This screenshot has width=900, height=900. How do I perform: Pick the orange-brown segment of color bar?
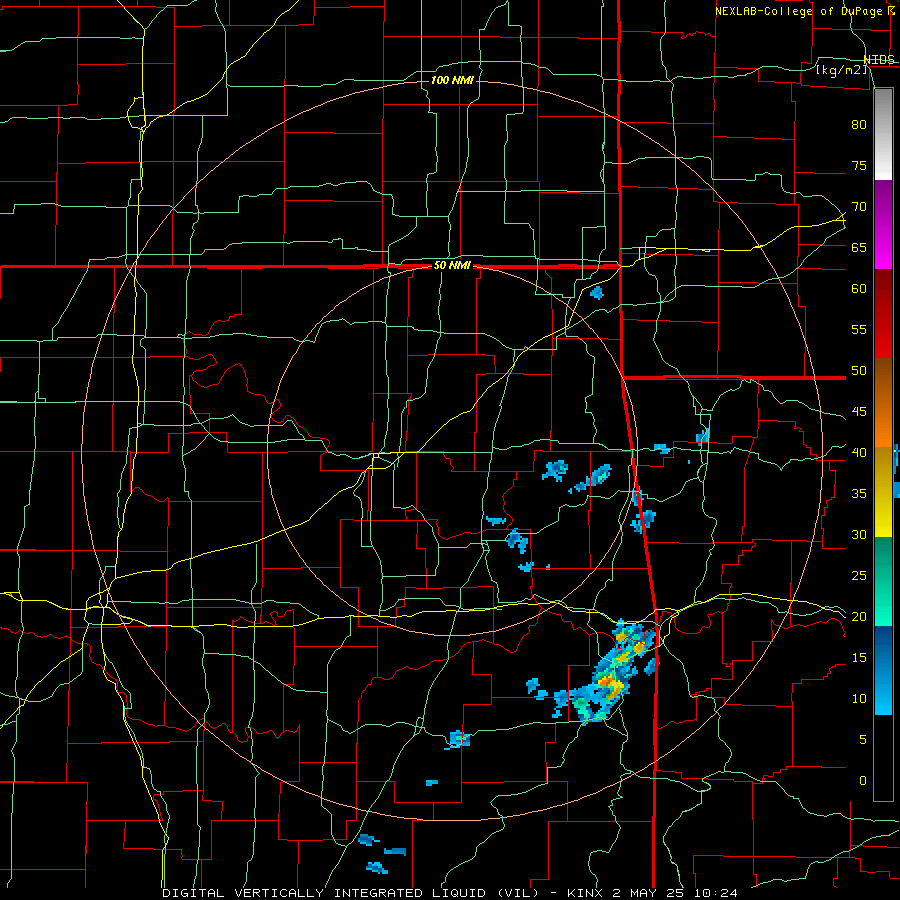click(x=883, y=403)
